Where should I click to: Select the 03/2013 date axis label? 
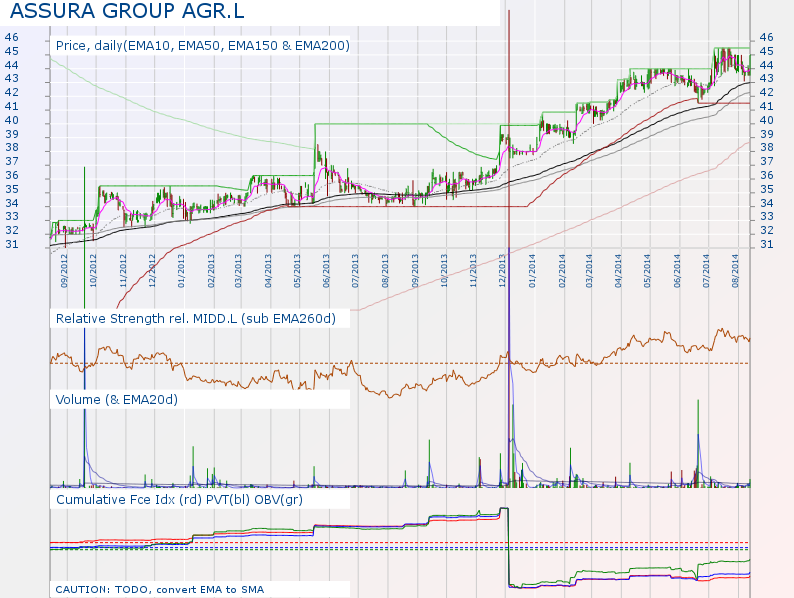click(238, 271)
